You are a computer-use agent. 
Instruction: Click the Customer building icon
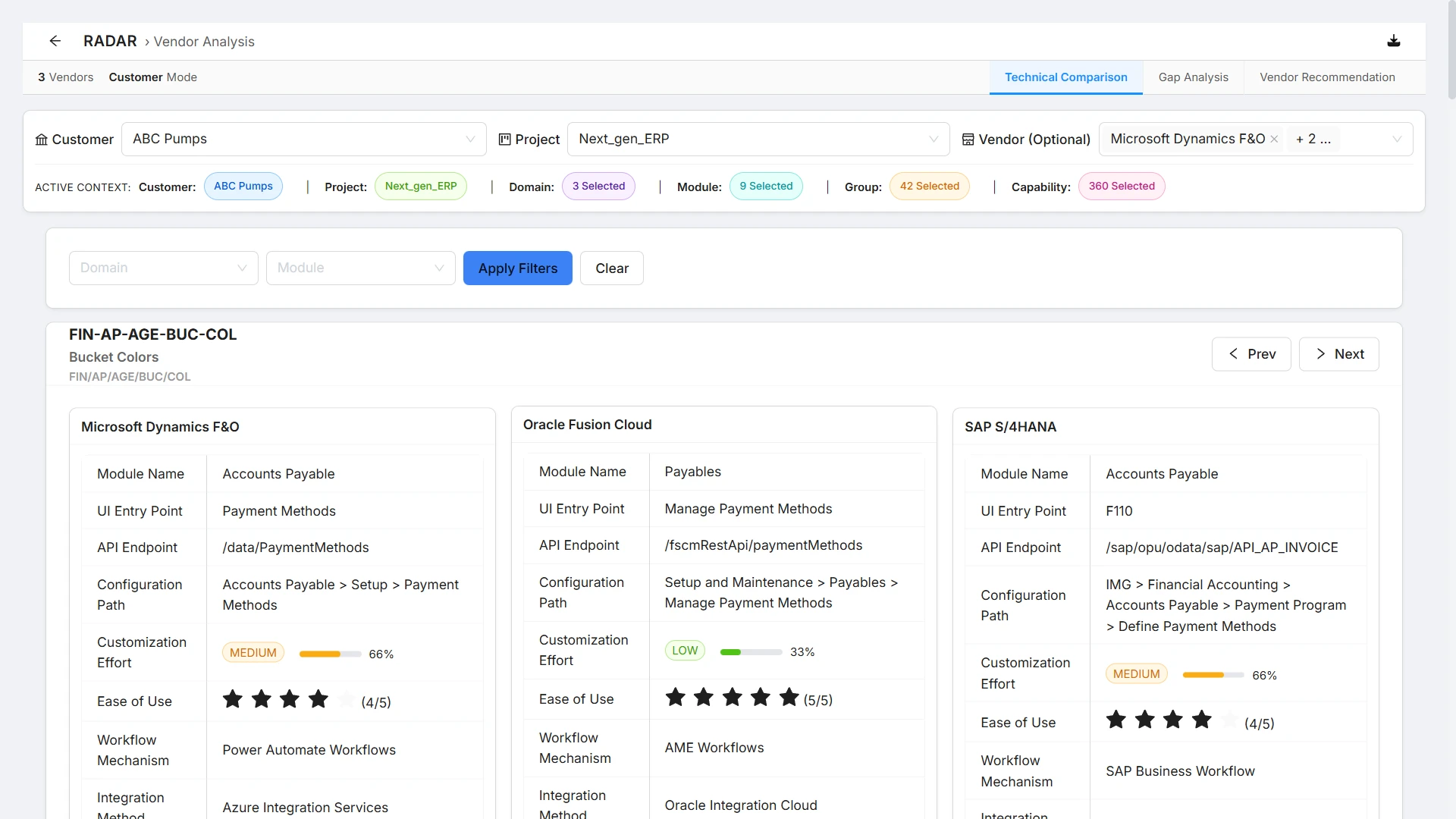click(42, 140)
